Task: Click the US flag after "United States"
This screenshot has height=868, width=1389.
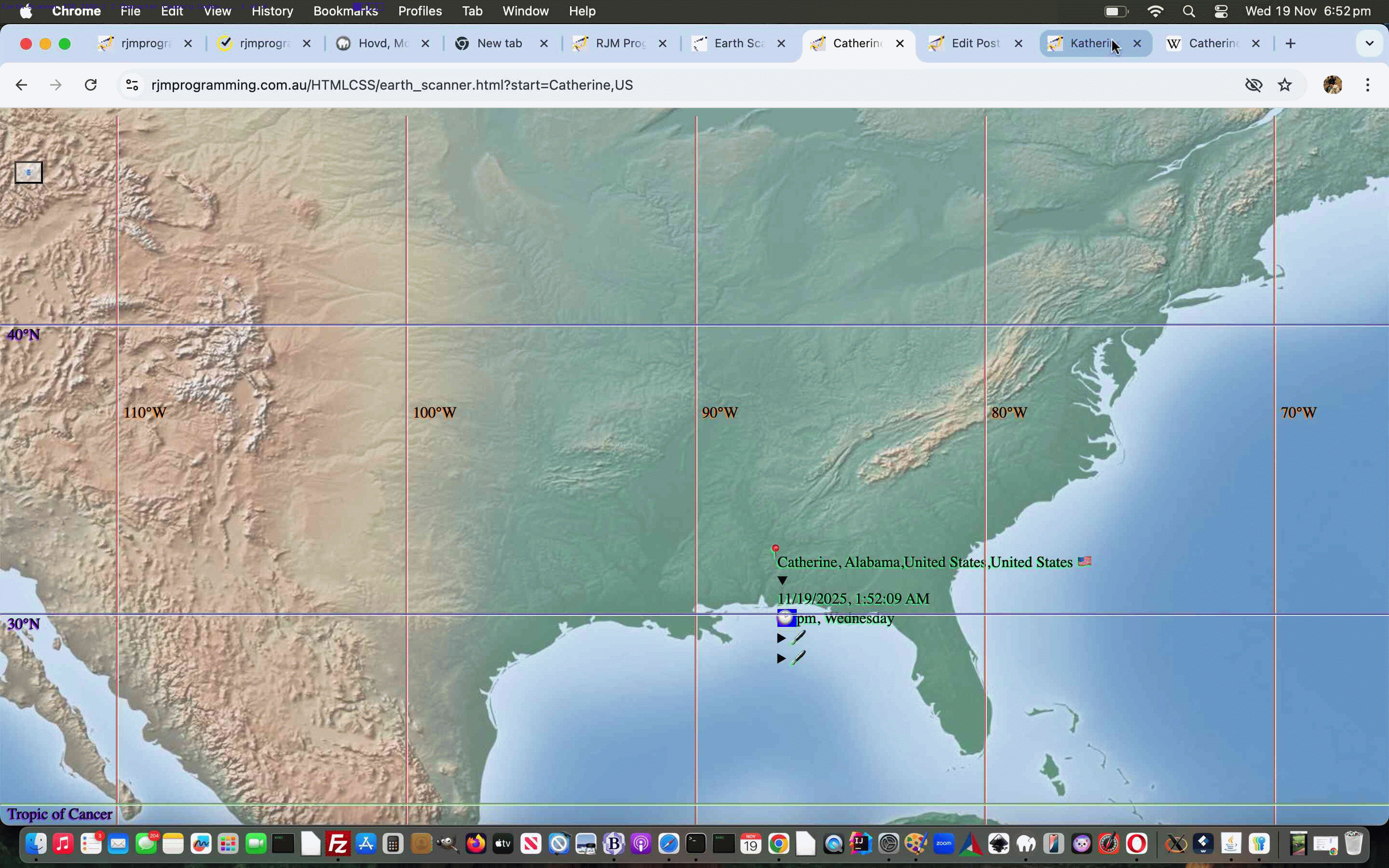Action: (1084, 561)
